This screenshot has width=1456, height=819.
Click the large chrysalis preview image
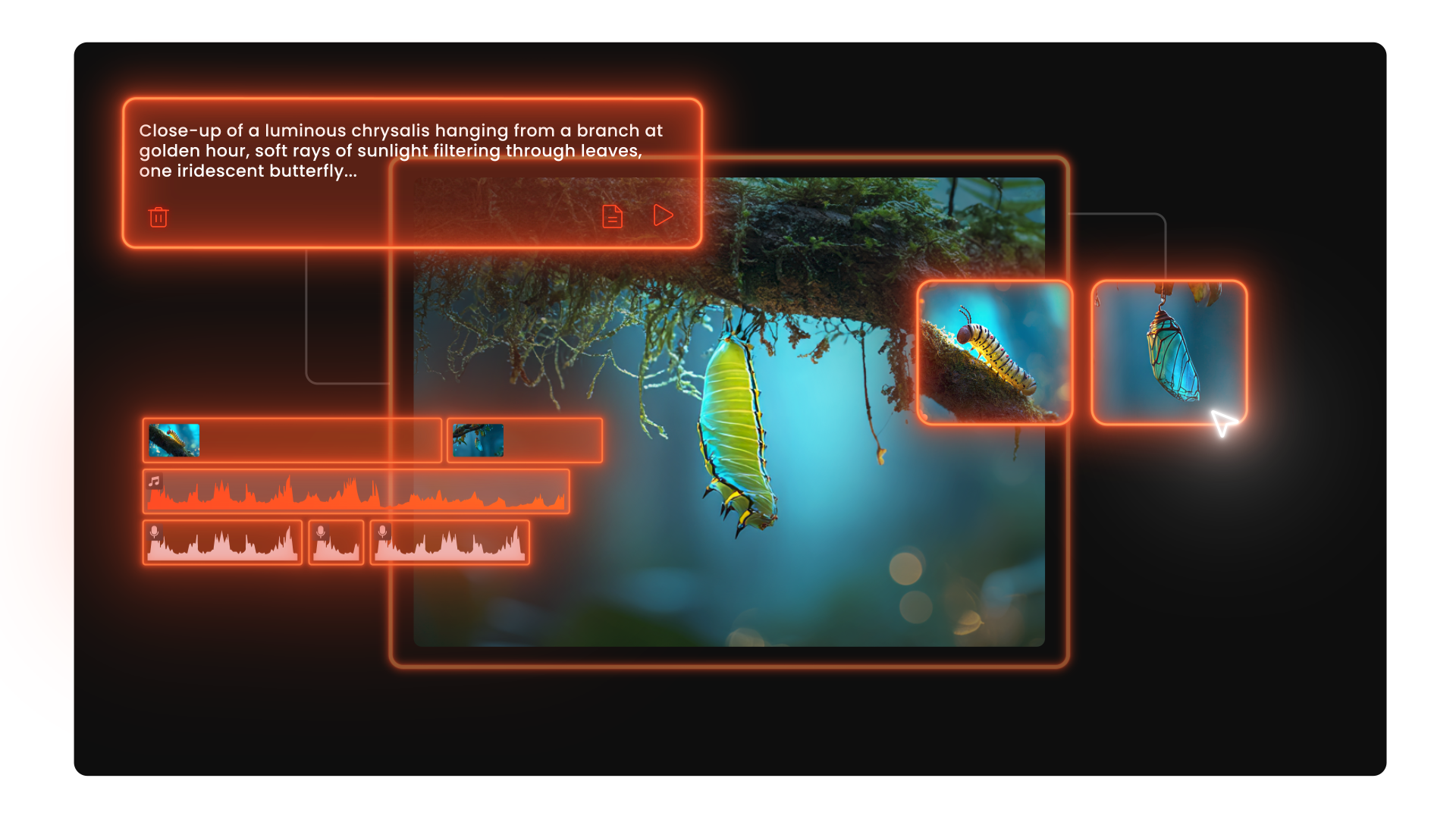click(x=729, y=412)
